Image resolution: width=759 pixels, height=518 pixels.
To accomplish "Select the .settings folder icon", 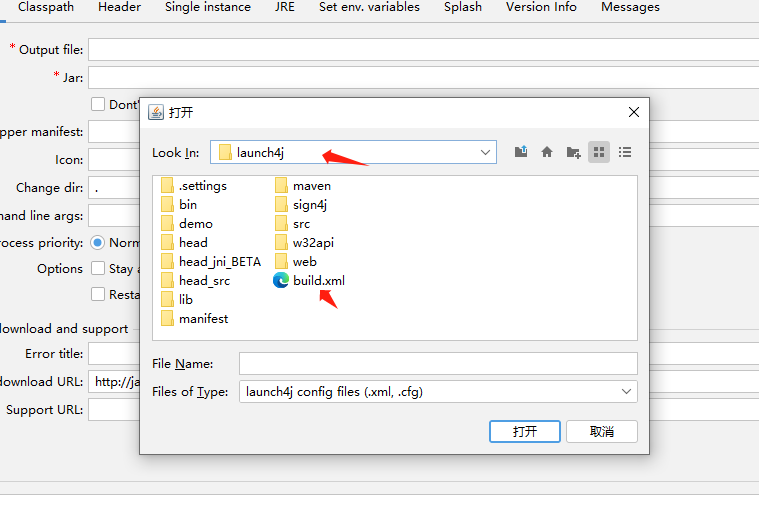I will tap(167, 185).
